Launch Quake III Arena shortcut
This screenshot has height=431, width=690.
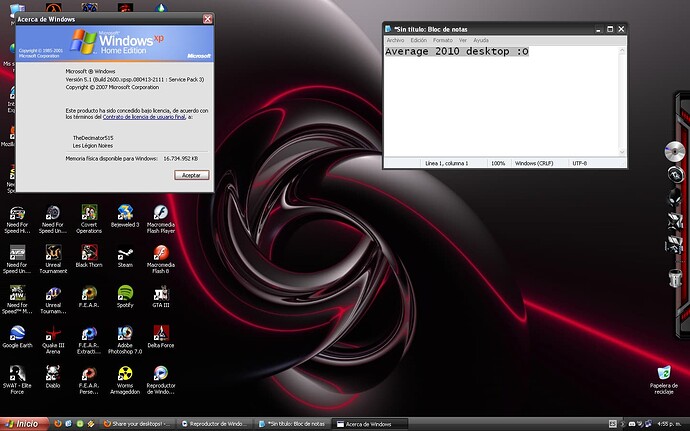click(x=53, y=333)
